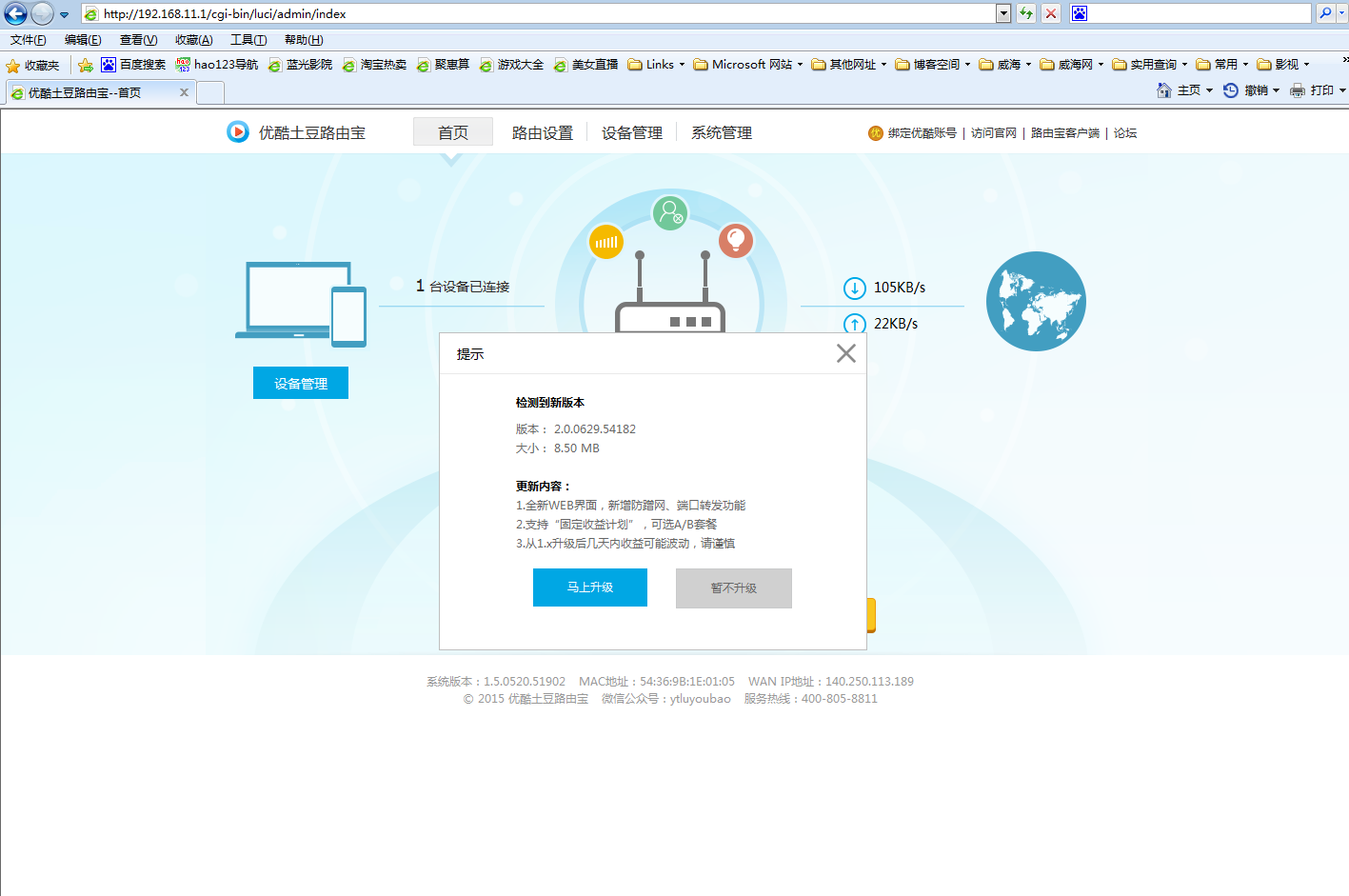The height and width of the screenshot is (896, 1349).
Task: Open the 游戏大全 favorite
Action: tap(511, 65)
